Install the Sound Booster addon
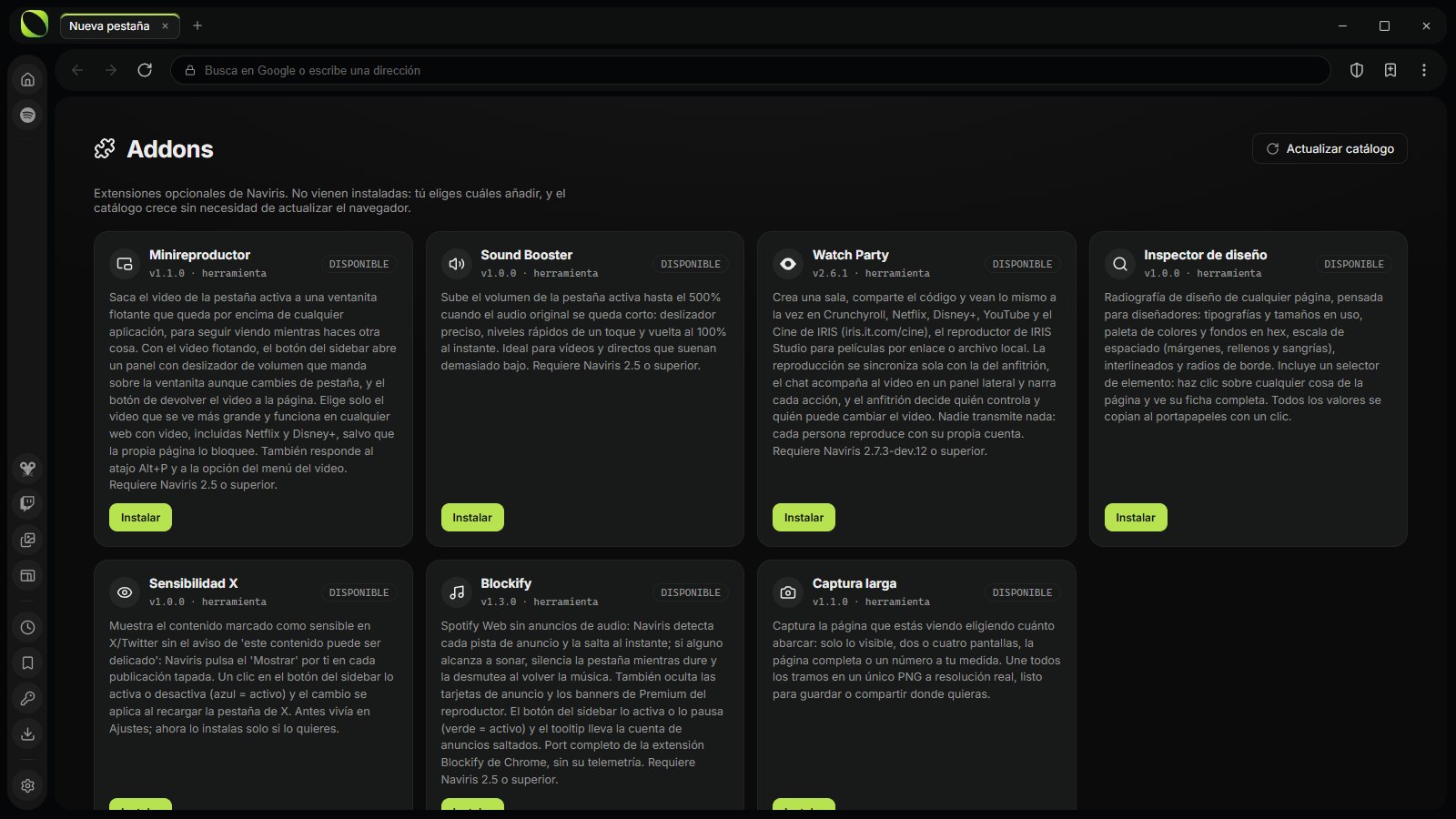This screenshot has height=819, width=1456. [472, 517]
